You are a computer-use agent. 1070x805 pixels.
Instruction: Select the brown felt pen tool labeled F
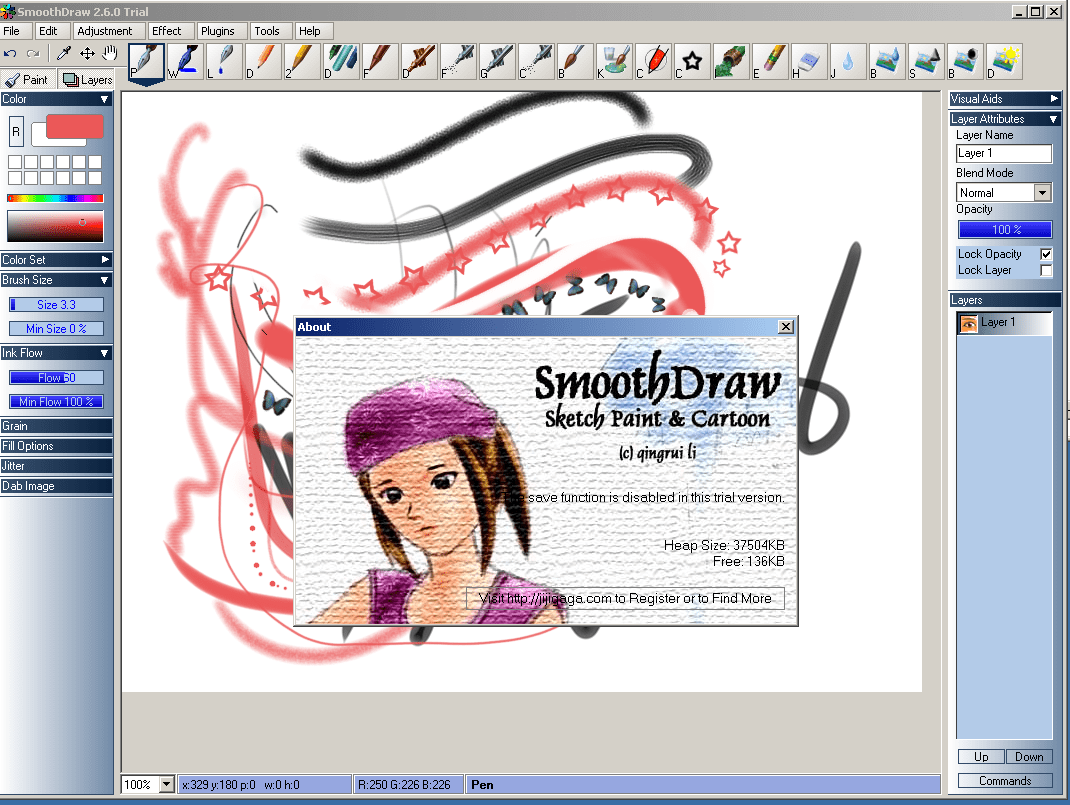(x=379, y=62)
